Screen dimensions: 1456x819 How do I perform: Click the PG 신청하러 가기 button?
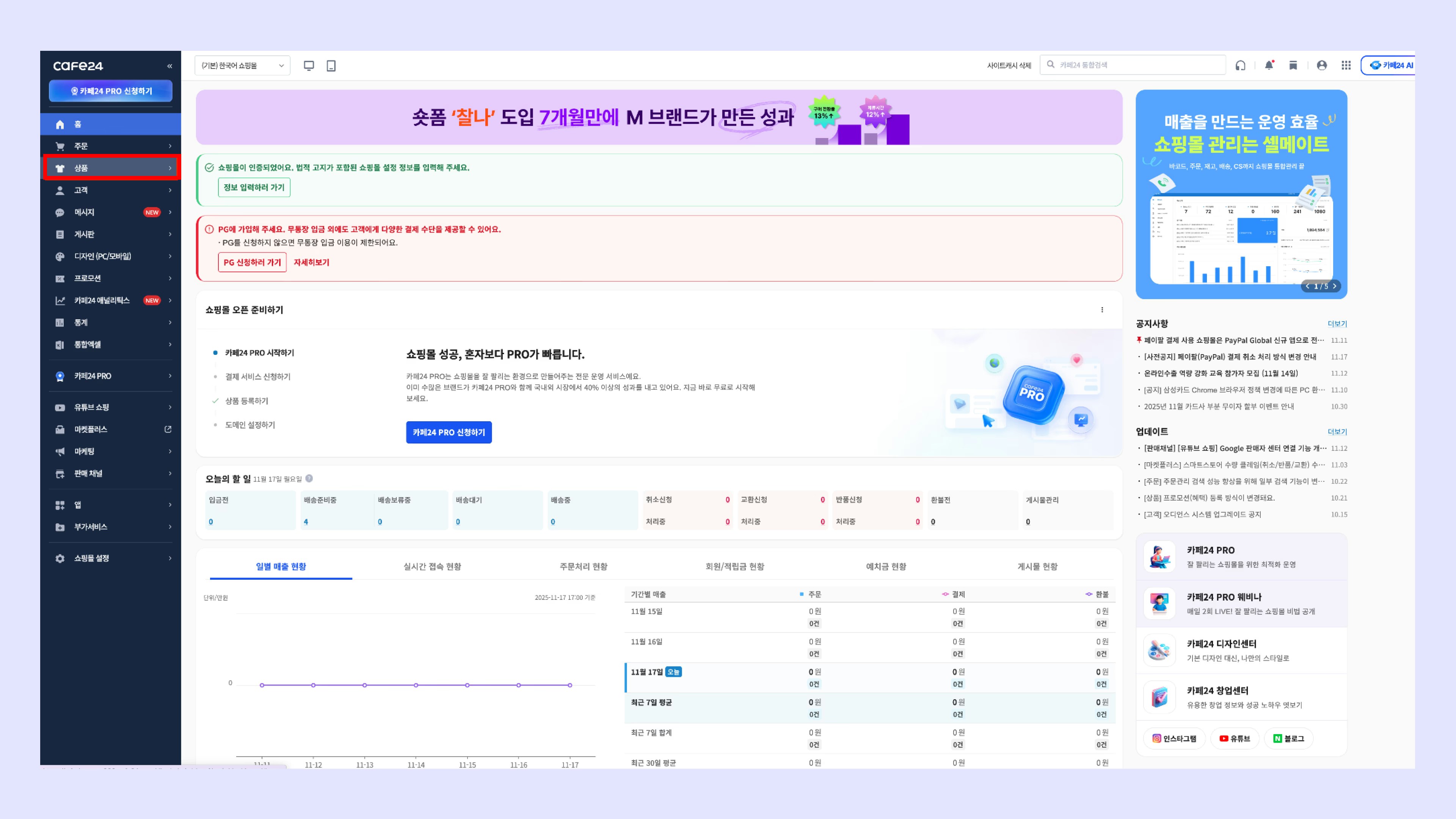click(x=252, y=262)
